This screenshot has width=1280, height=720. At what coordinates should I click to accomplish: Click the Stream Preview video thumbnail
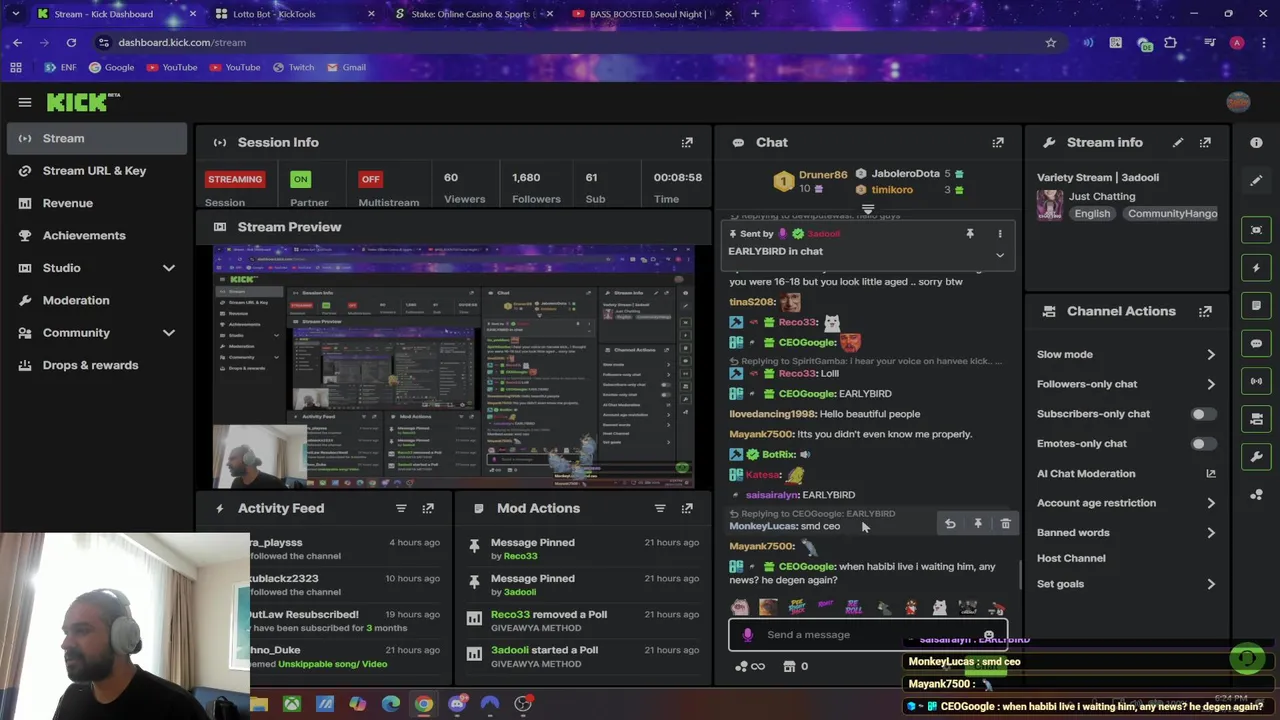coord(453,367)
